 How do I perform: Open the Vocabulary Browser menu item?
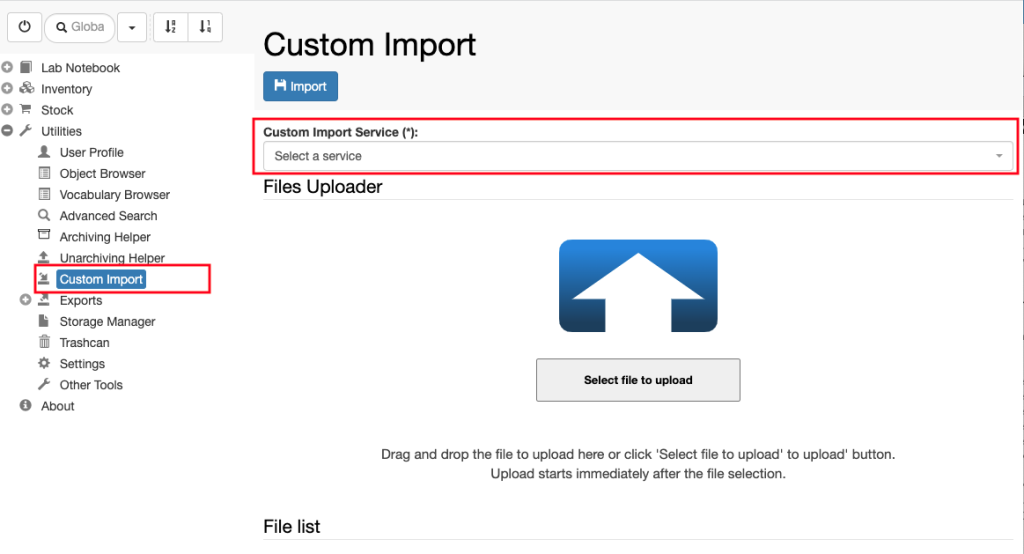pos(114,195)
